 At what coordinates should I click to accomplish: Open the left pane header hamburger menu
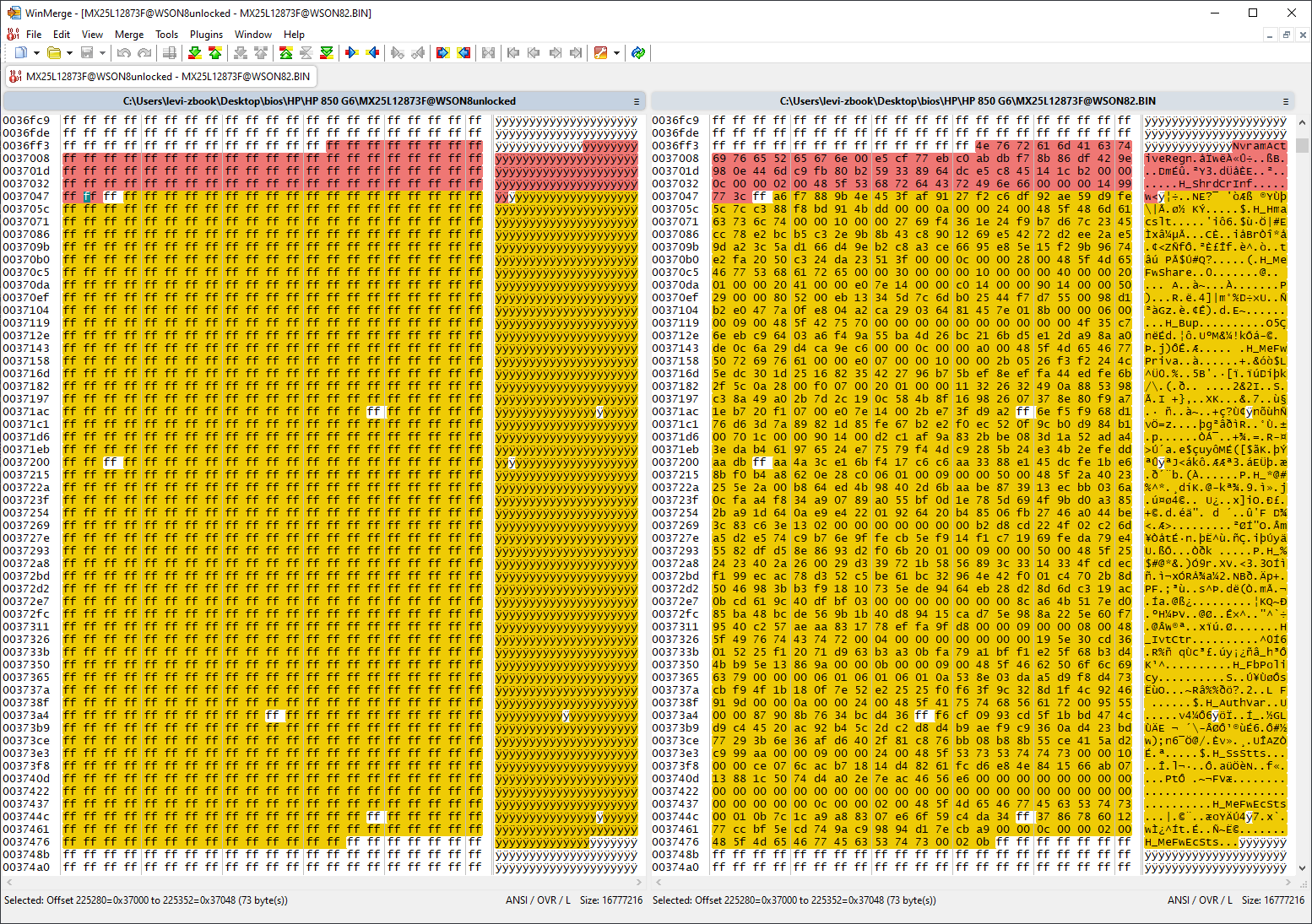tap(637, 101)
